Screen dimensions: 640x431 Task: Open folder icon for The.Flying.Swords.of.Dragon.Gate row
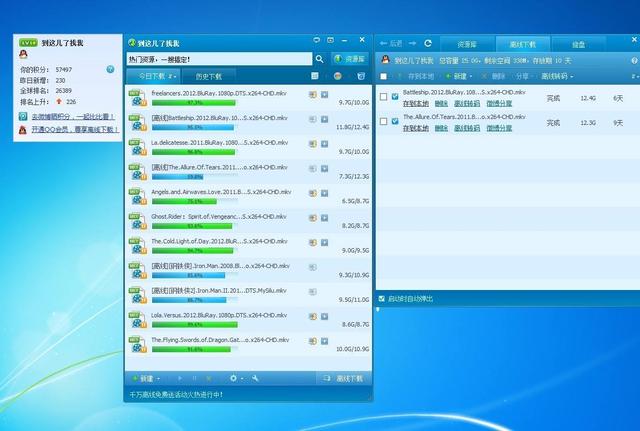click(313, 341)
